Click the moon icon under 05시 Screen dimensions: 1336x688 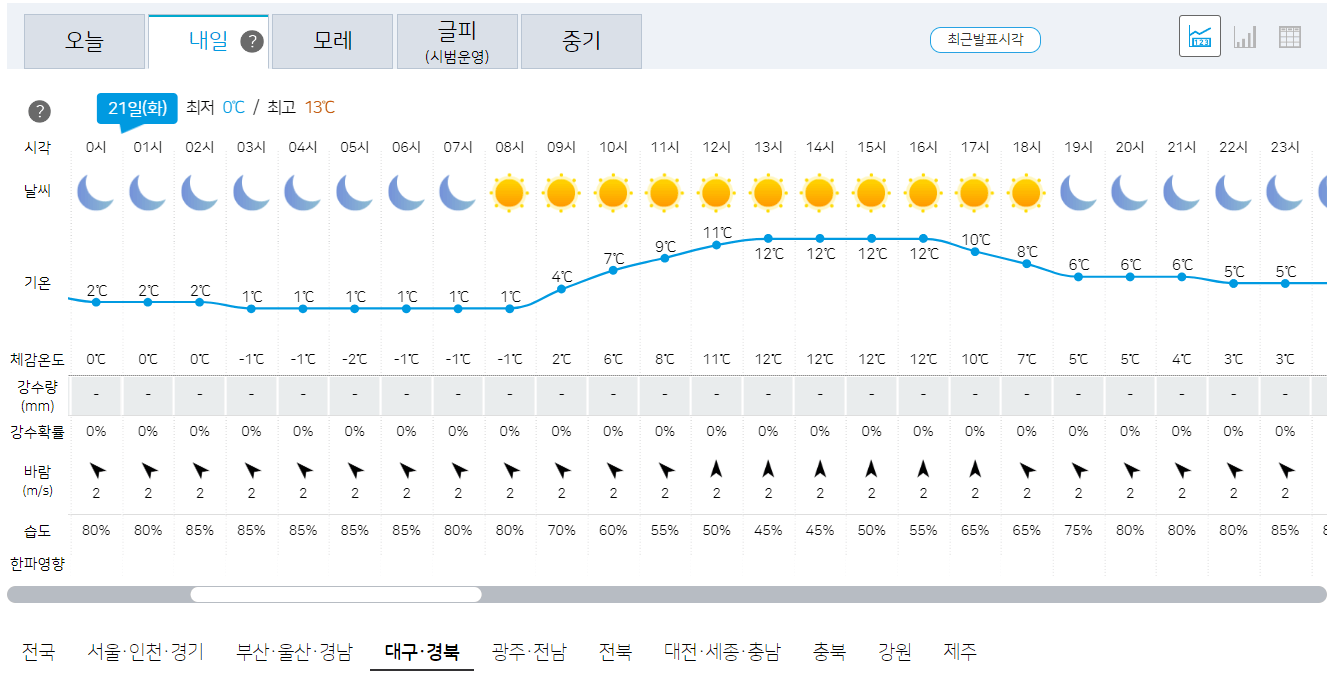(x=354, y=194)
